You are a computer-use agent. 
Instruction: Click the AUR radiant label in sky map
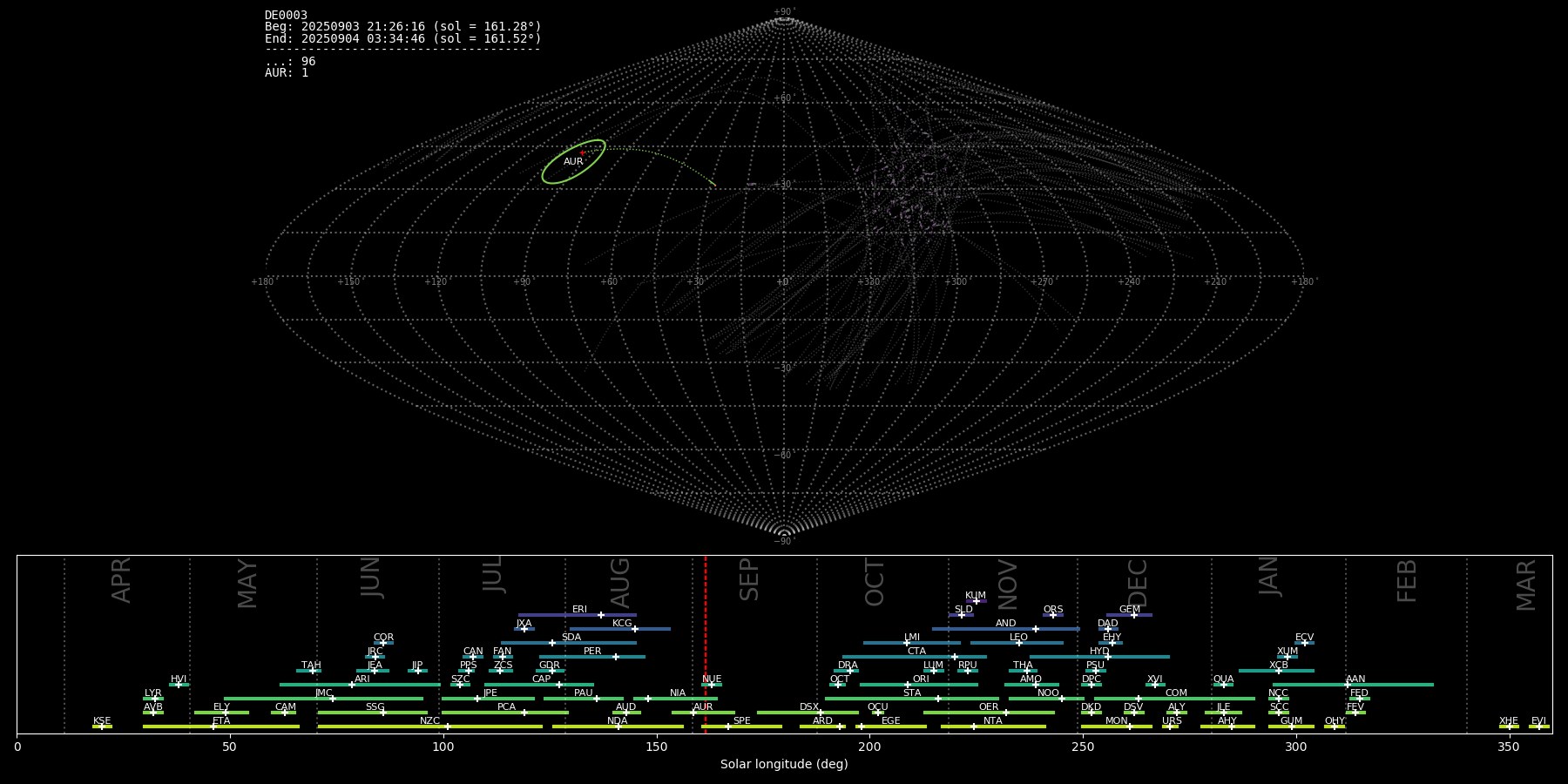click(573, 162)
